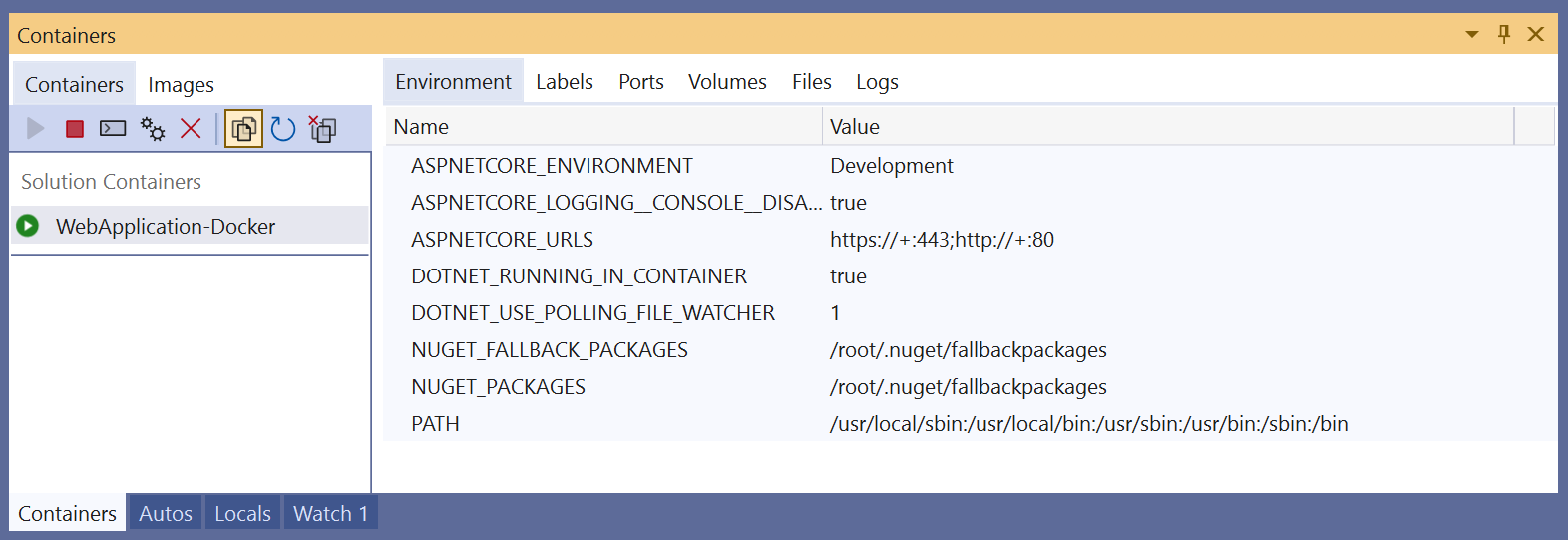Open the Watch 1 tab
1568x540 pixels.
pos(330,513)
